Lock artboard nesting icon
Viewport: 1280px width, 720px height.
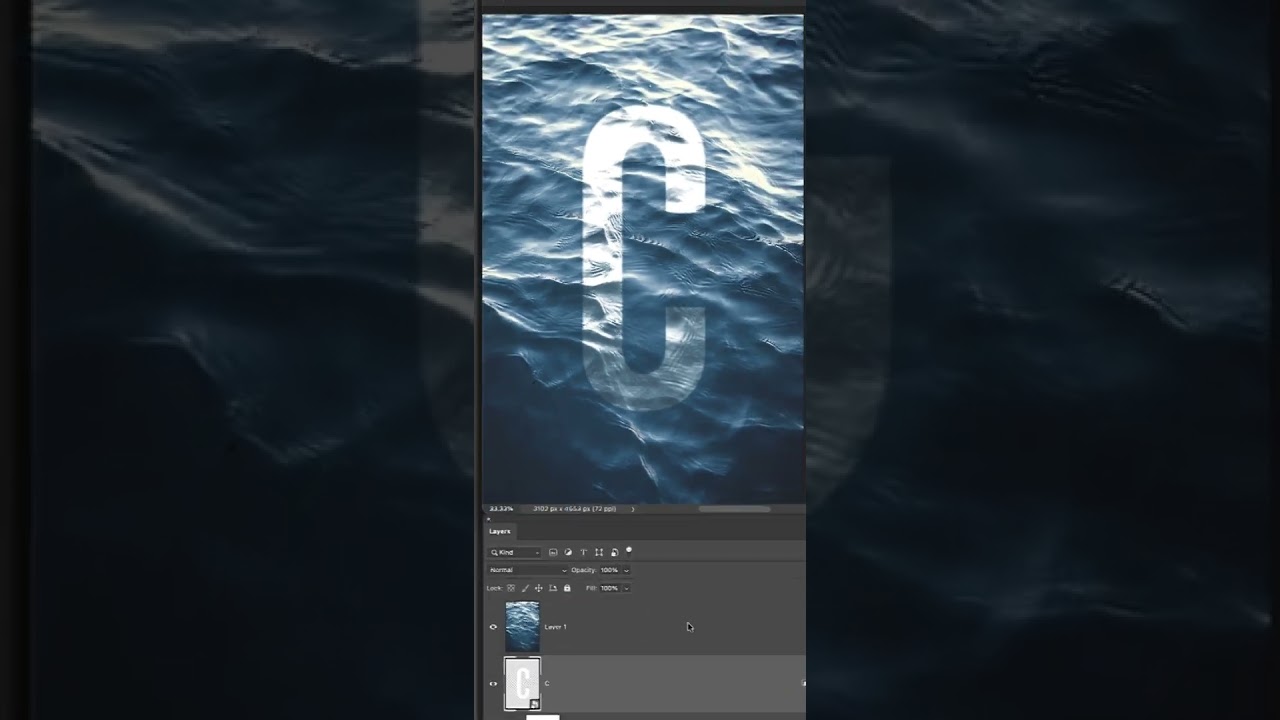pos(553,588)
